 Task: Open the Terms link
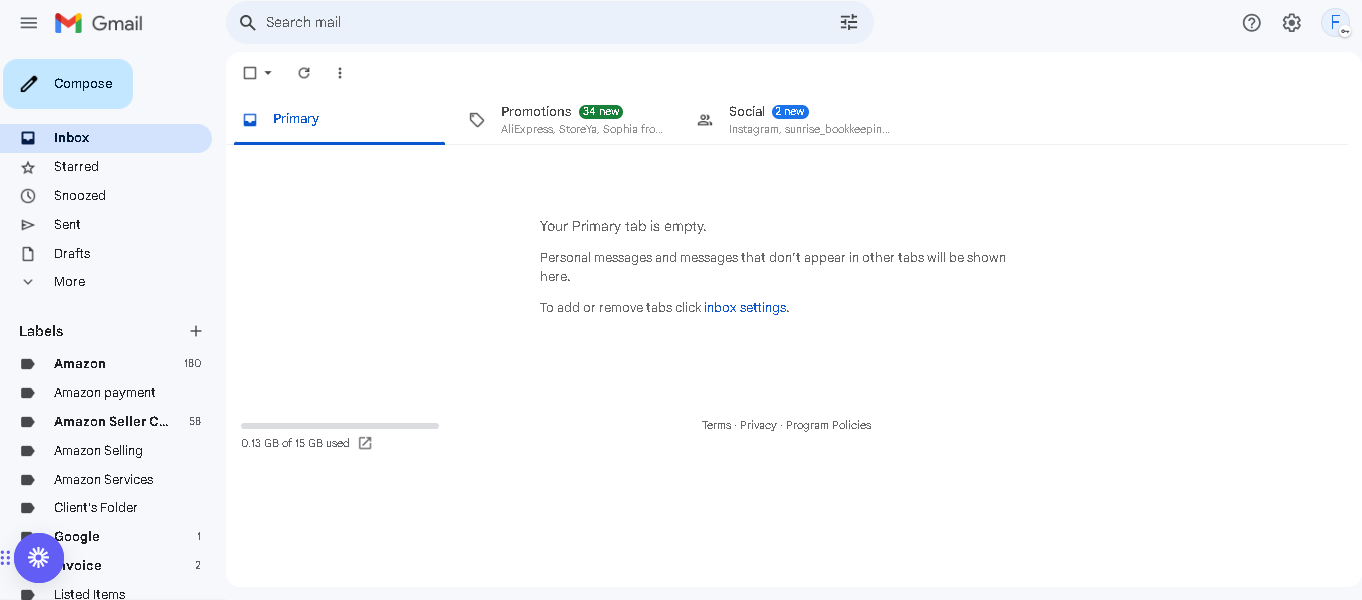[716, 425]
